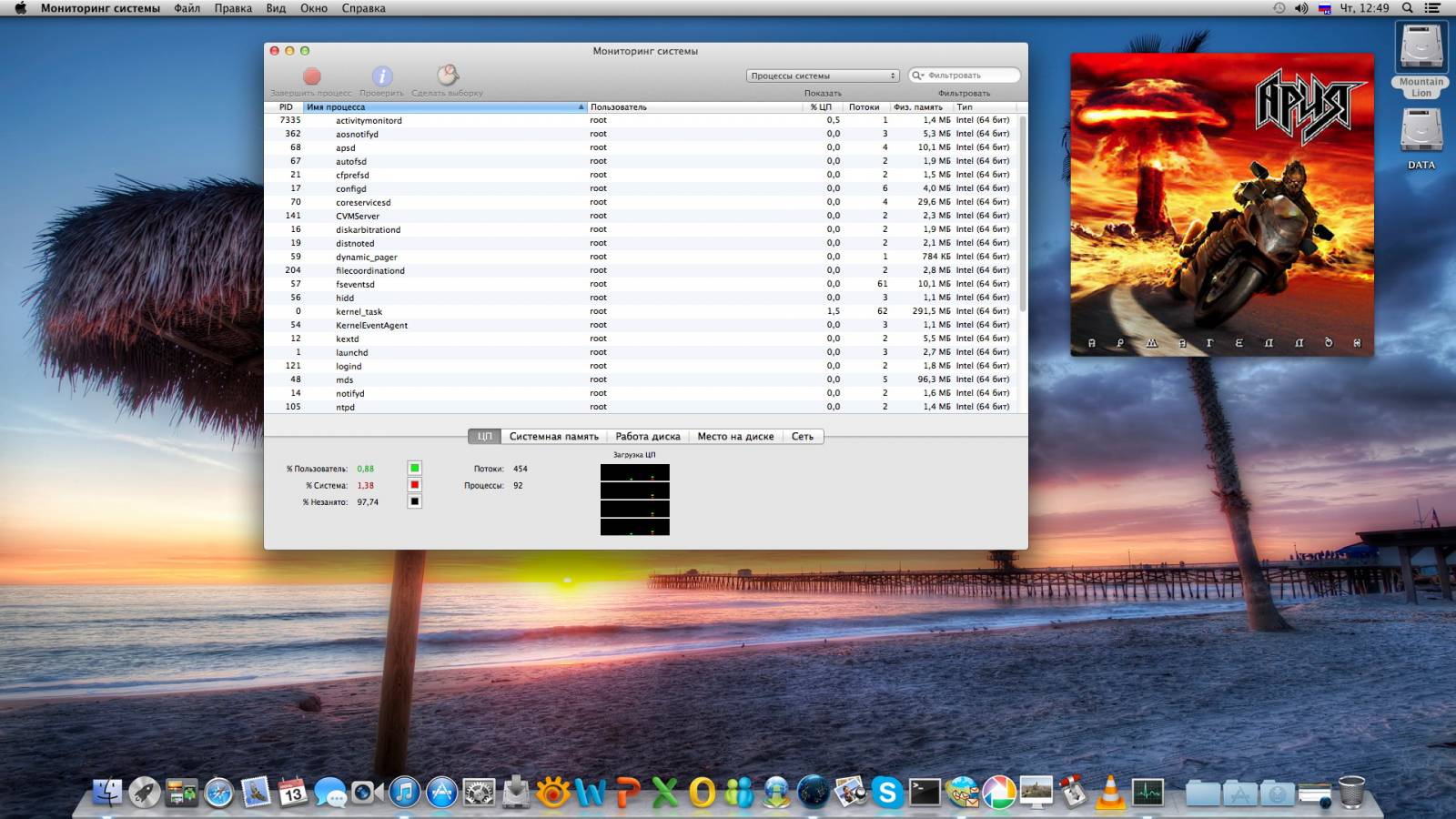Click Activity Monitor icon in dock
This screenshot has width=1456, height=819.
(1148, 793)
